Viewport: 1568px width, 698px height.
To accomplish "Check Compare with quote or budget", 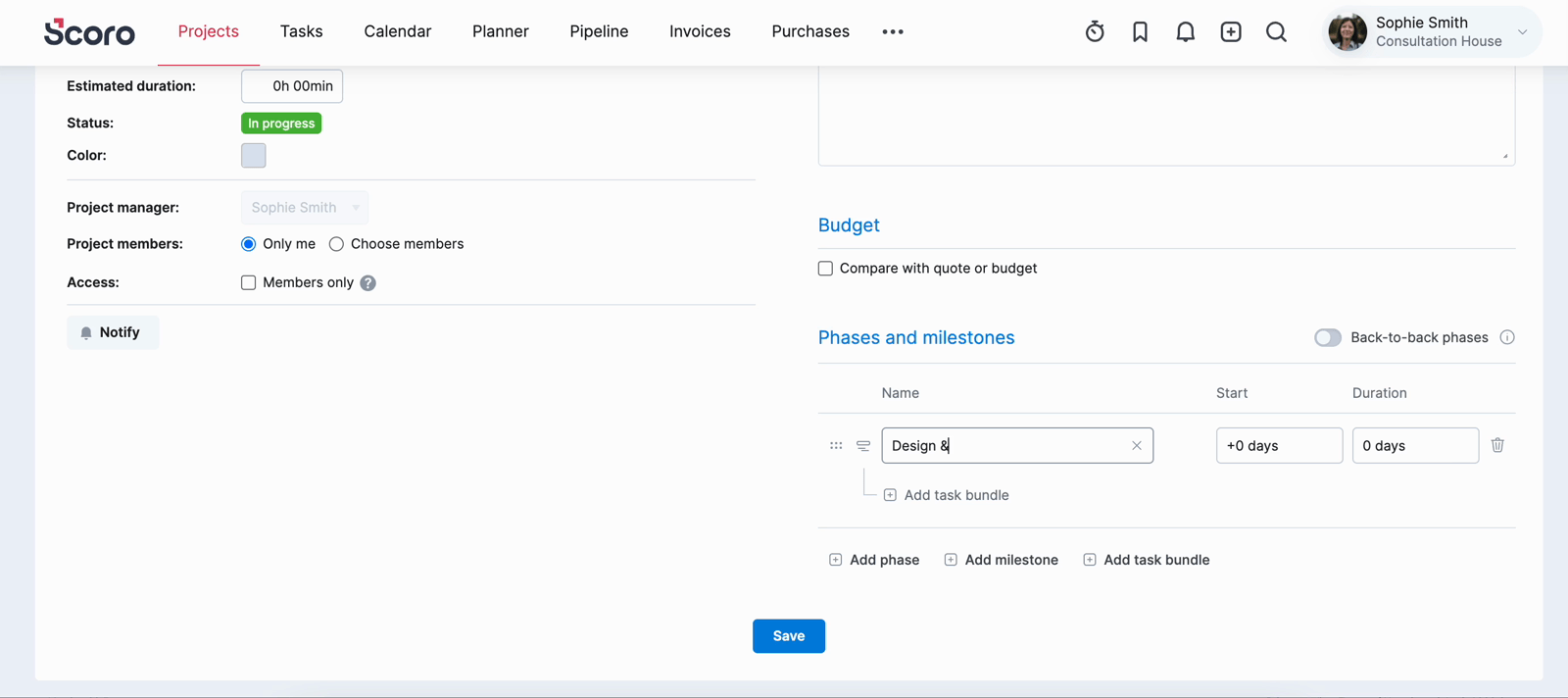I will coord(825,269).
